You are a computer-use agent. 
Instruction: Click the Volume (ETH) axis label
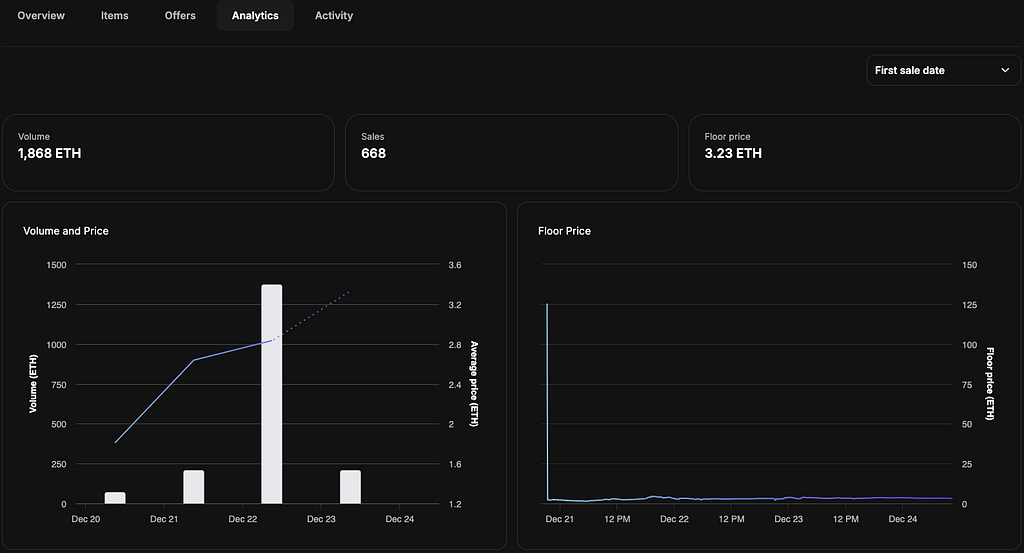click(33, 384)
